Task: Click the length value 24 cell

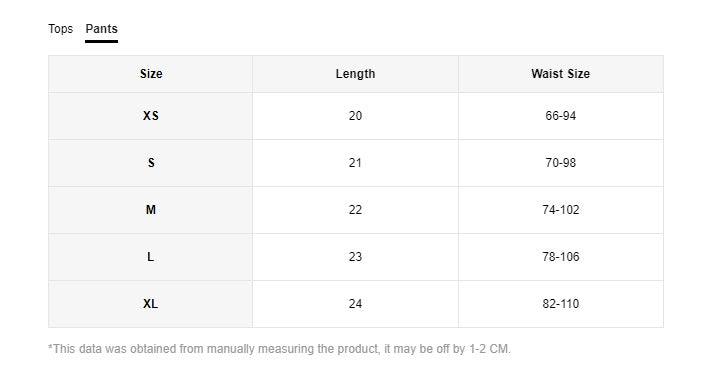Action: pos(355,304)
